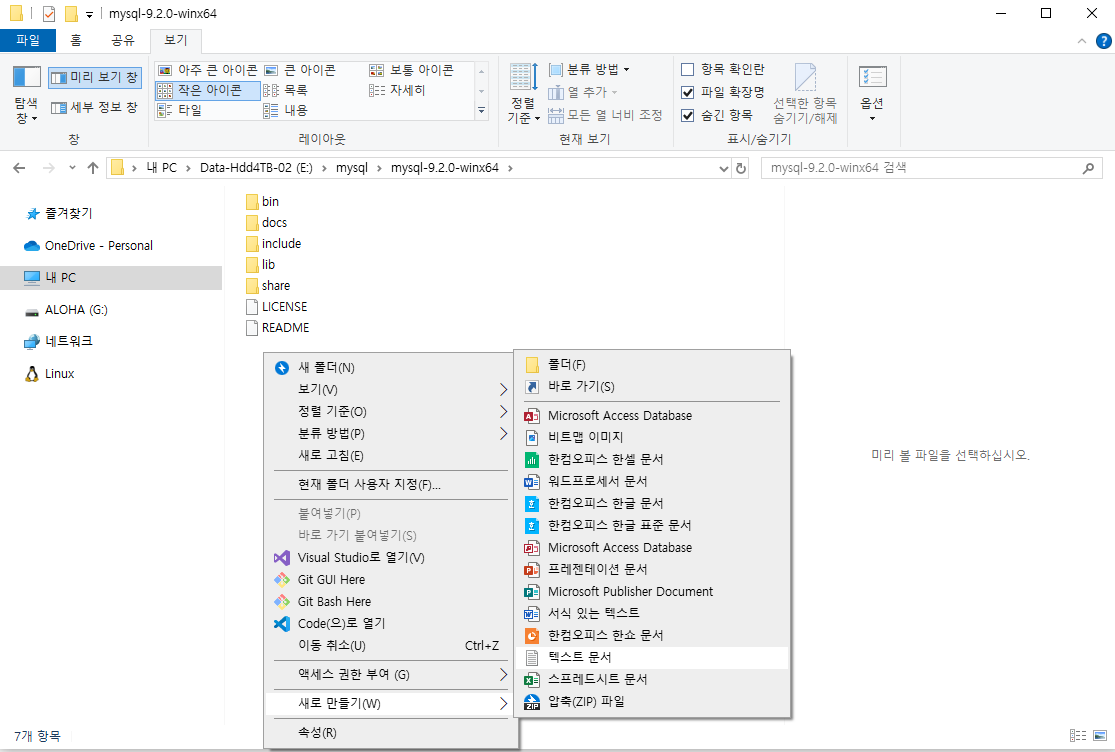The height and width of the screenshot is (752, 1115).
Task: Toggle the preview pane (미리 보기 창) button
Action: tap(95, 77)
